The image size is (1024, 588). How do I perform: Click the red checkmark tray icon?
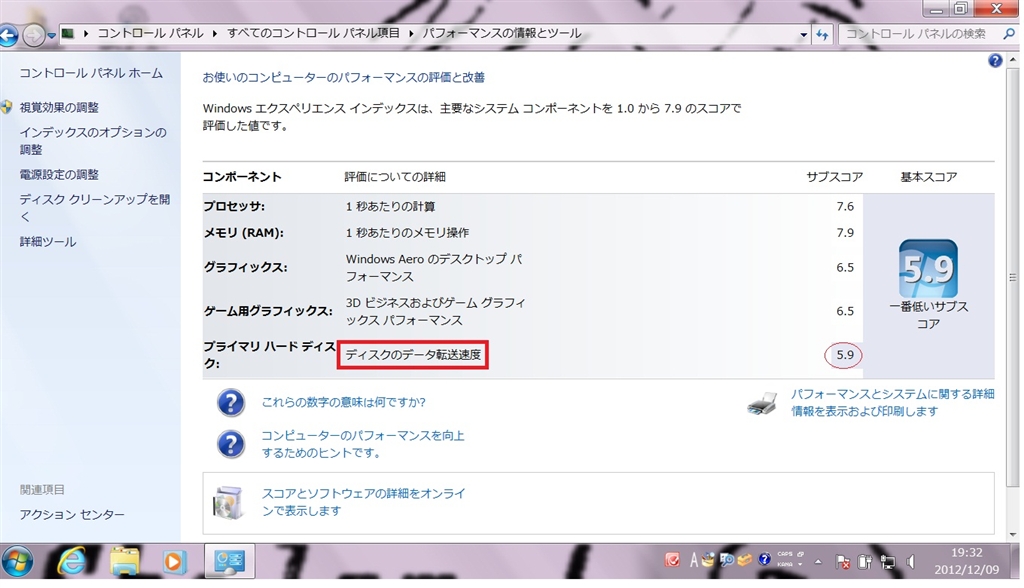672,561
